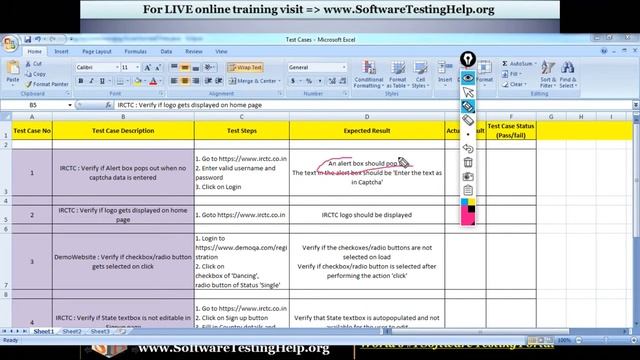Screen dimensions: 640x360
Task: Click the Increase Decimal icon
Action: 332,81
